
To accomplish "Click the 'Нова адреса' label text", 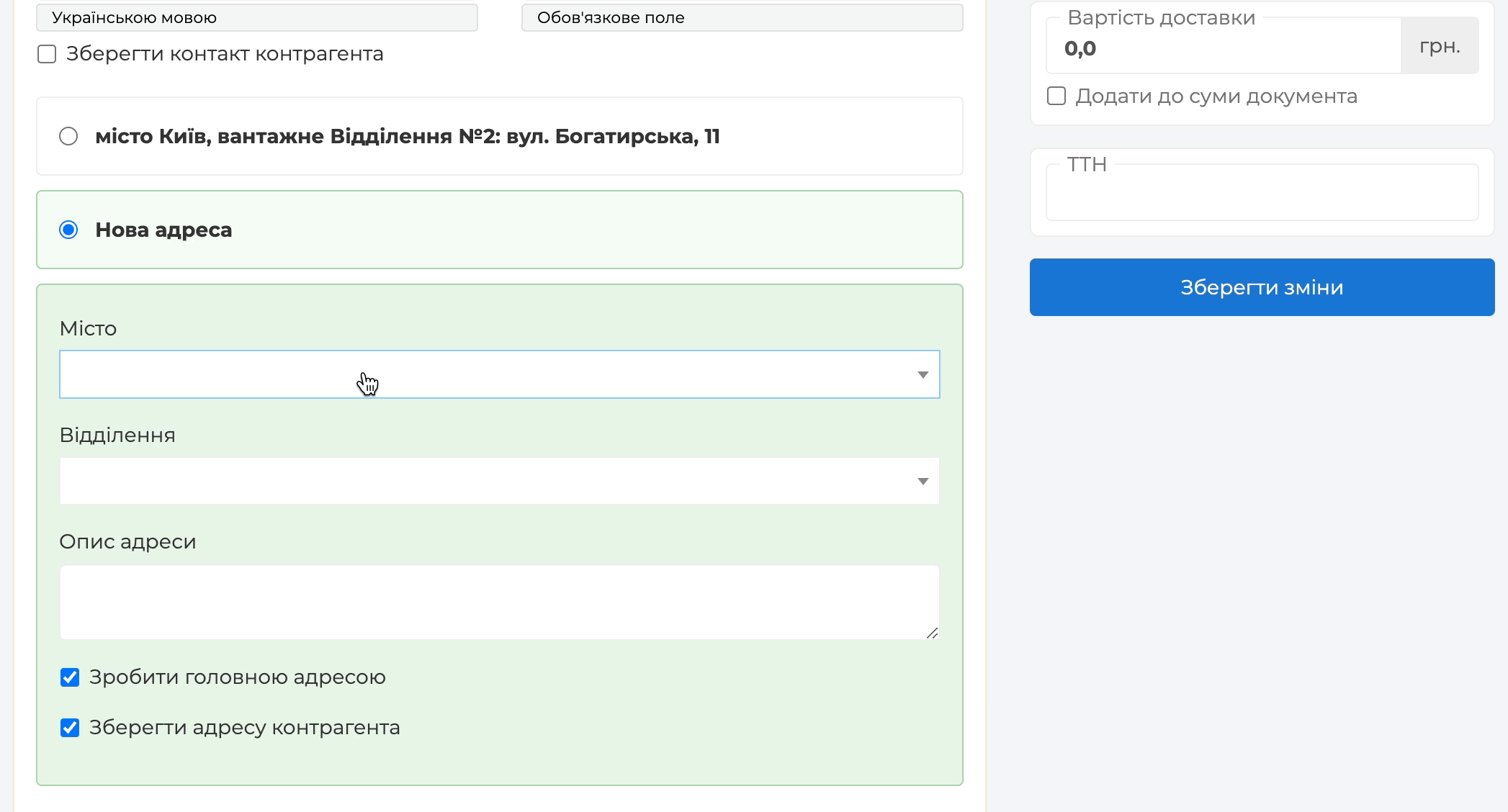I will click(x=163, y=230).
